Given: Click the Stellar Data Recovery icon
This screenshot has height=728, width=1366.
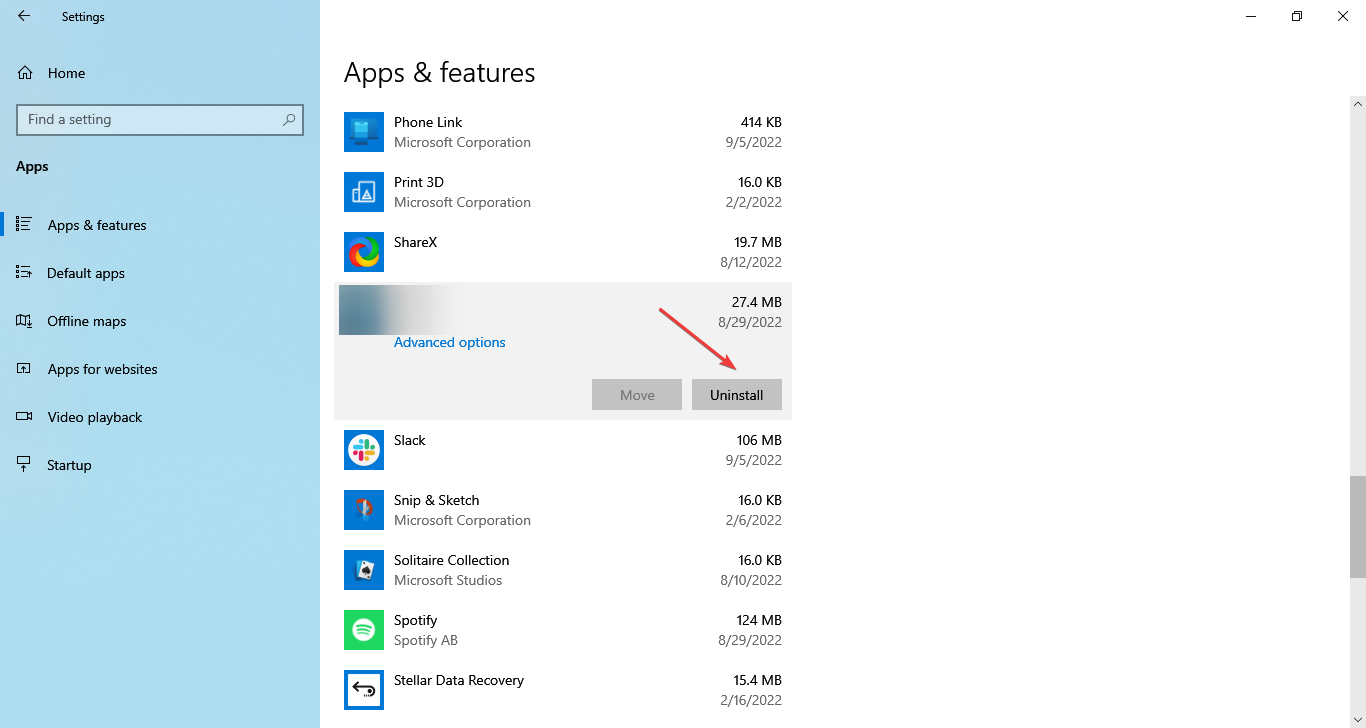Looking at the screenshot, I should (364, 690).
